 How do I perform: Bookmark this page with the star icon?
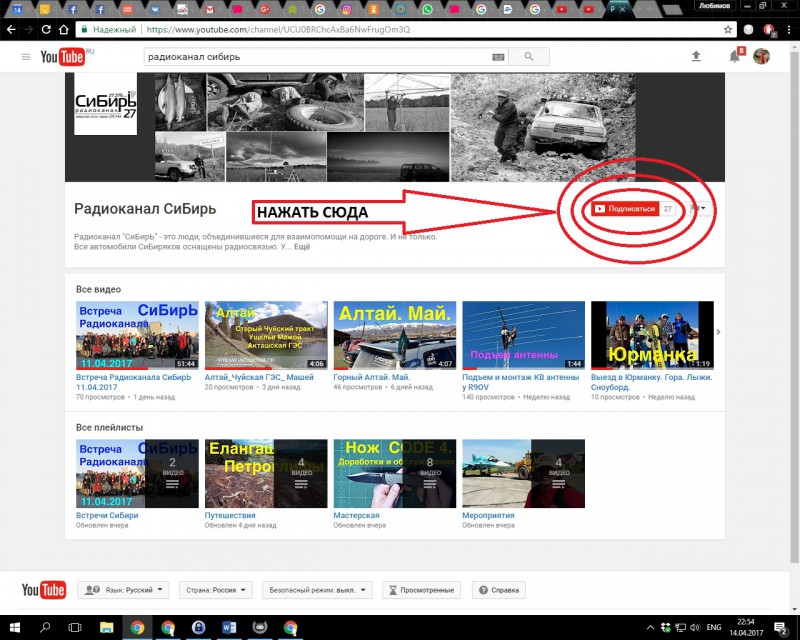(728, 30)
